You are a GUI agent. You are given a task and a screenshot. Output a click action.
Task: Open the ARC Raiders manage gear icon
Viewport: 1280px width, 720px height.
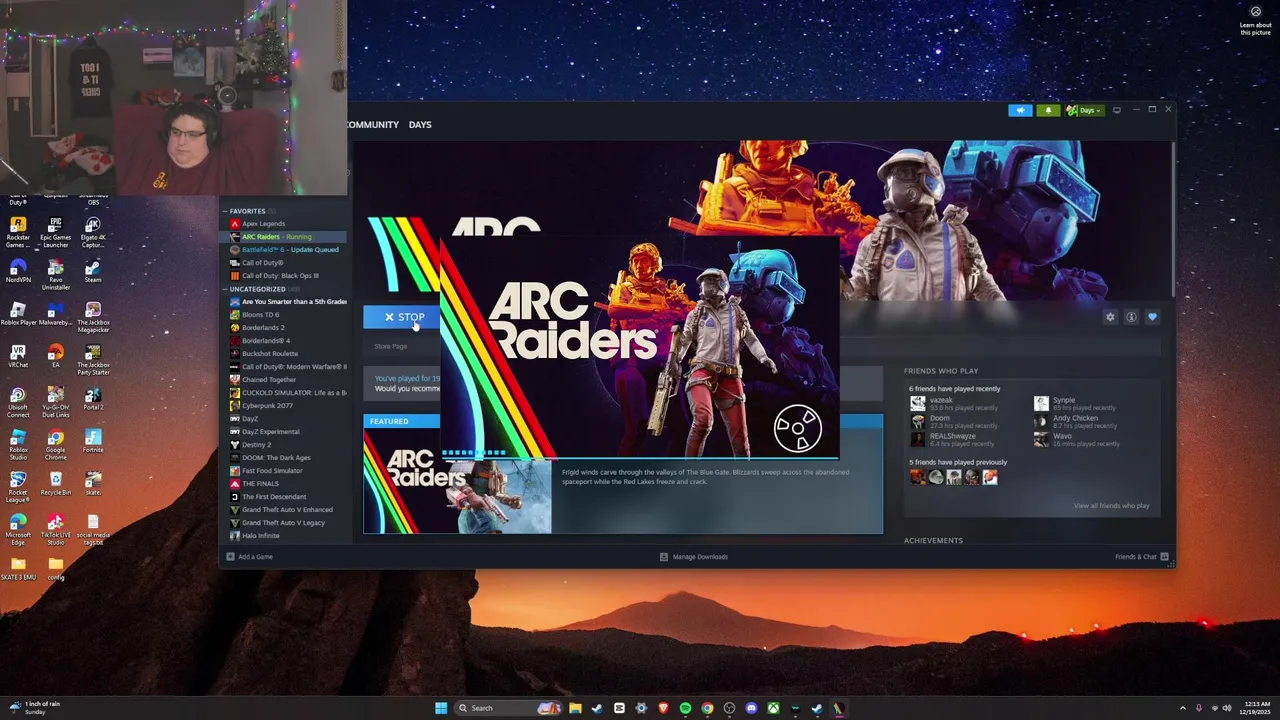coord(1110,317)
